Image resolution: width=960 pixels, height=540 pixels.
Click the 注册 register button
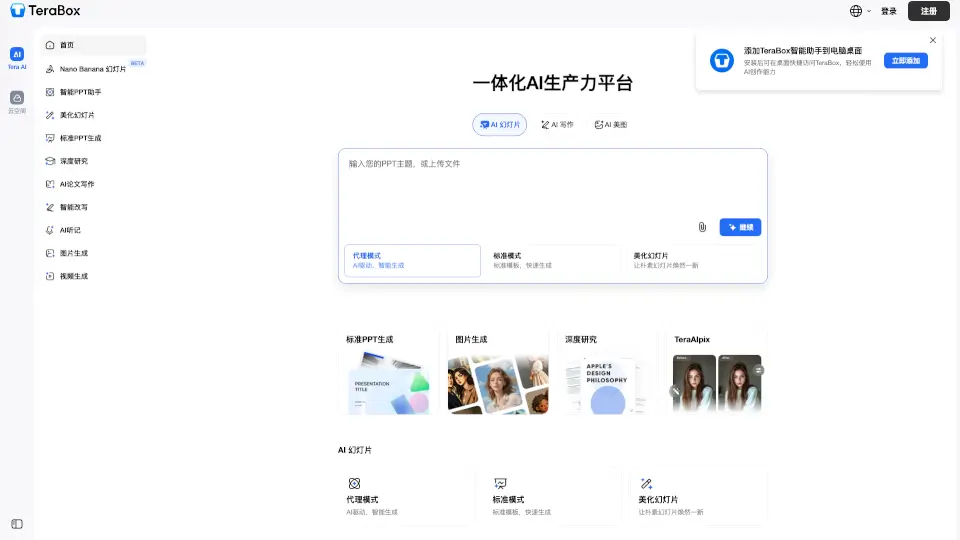pos(928,11)
